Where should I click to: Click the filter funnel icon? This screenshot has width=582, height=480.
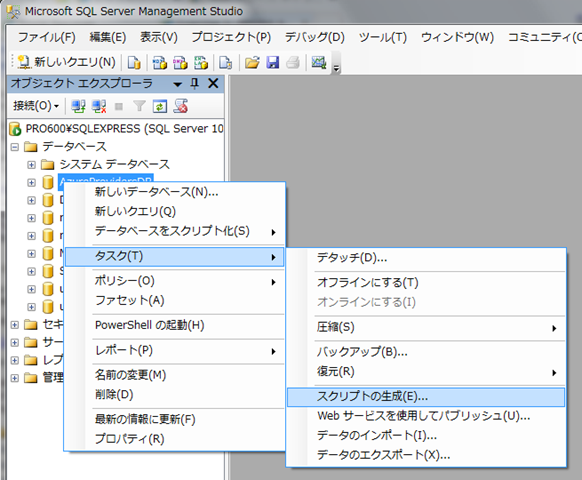tap(140, 107)
